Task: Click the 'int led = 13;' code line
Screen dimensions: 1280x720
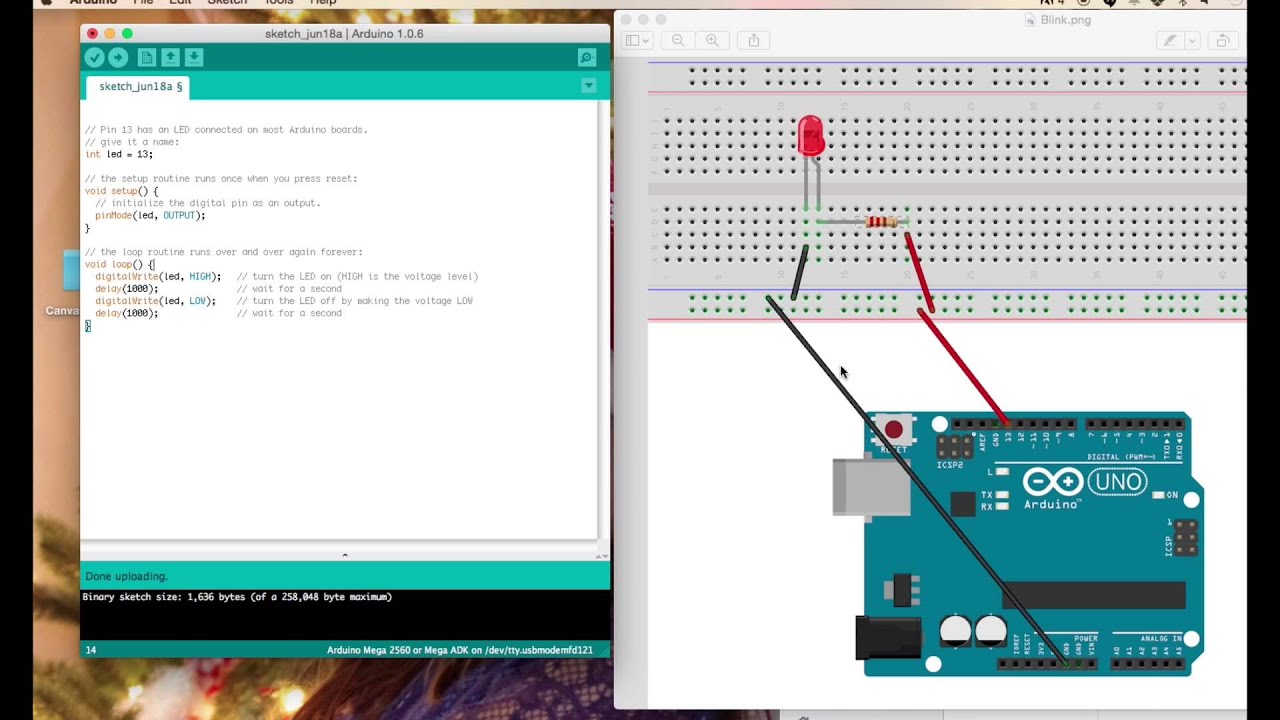Action: (119, 154)
